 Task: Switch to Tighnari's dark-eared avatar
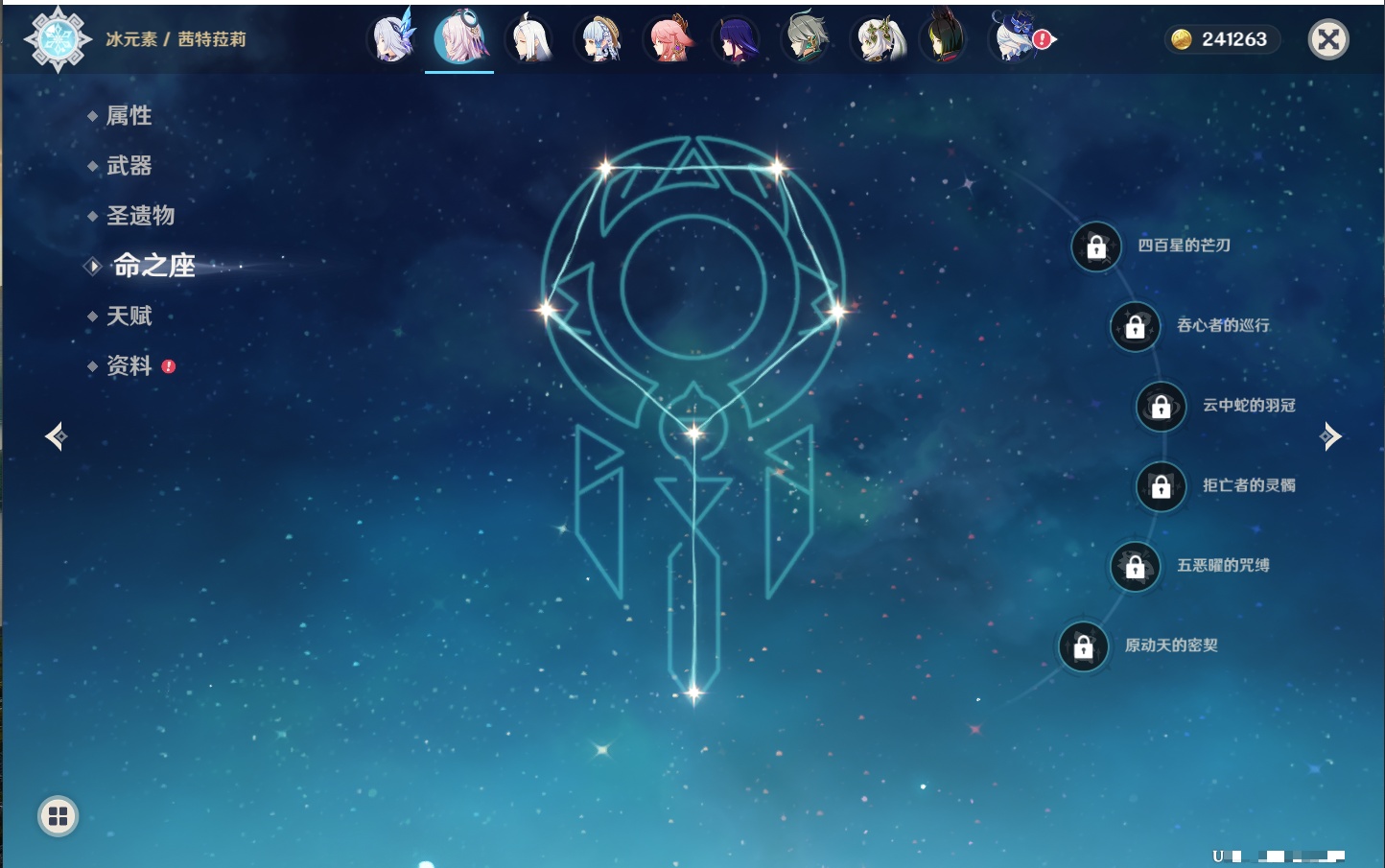(944, 38)
